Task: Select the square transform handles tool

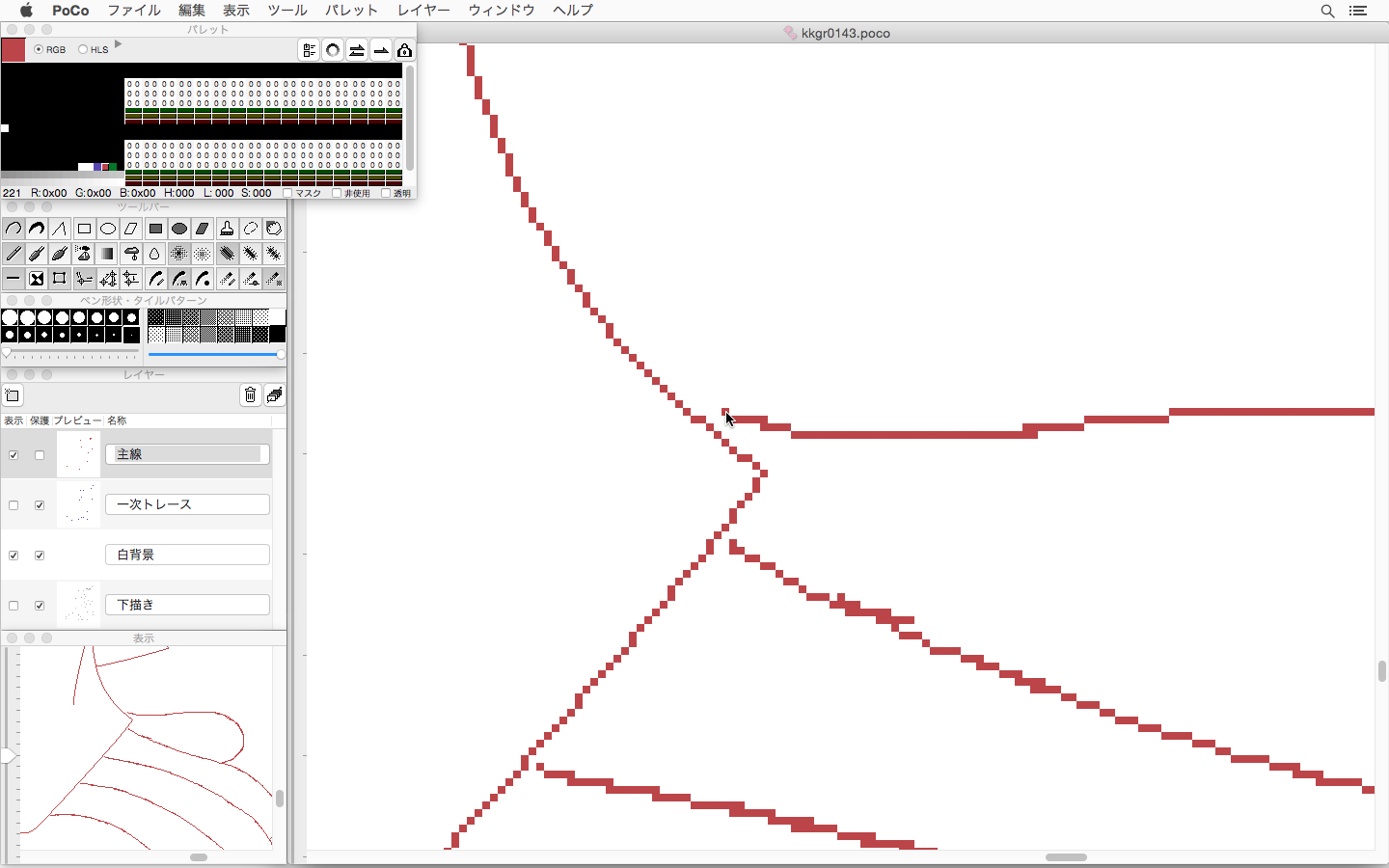Action: click(60, 279)
